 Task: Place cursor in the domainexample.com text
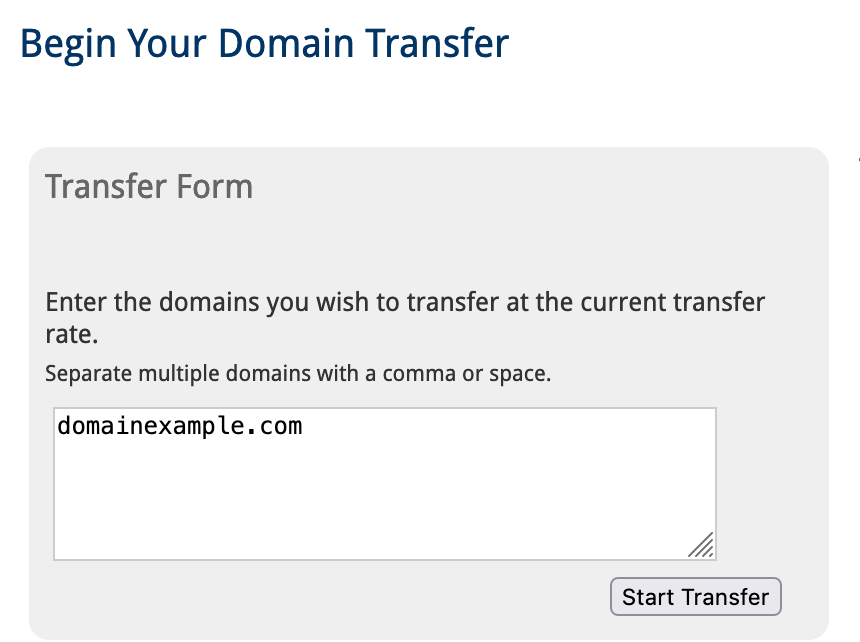pyautogui.click(x=179, y=427)
